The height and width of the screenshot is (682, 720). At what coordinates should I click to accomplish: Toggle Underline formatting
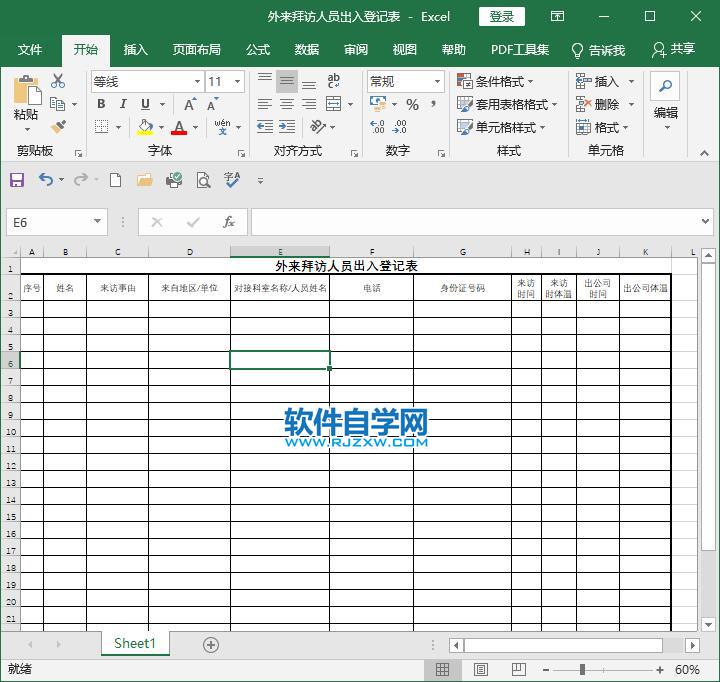coord(145,104)
